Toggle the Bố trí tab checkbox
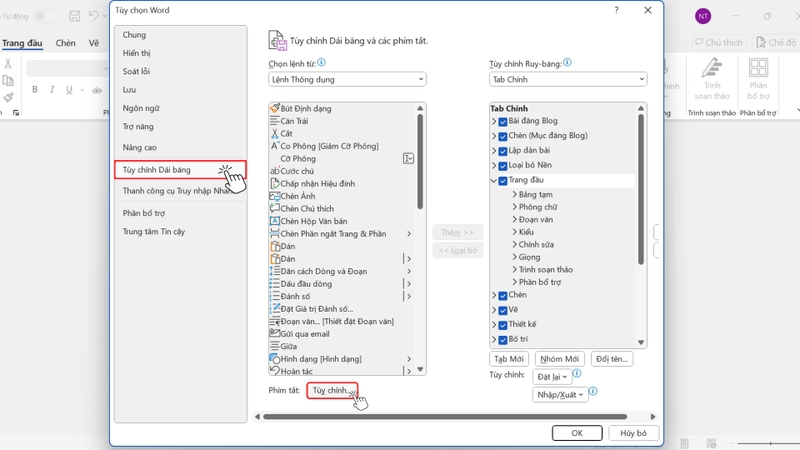Image resolution: width=800 pixels, height=450 pixels. 503,340
